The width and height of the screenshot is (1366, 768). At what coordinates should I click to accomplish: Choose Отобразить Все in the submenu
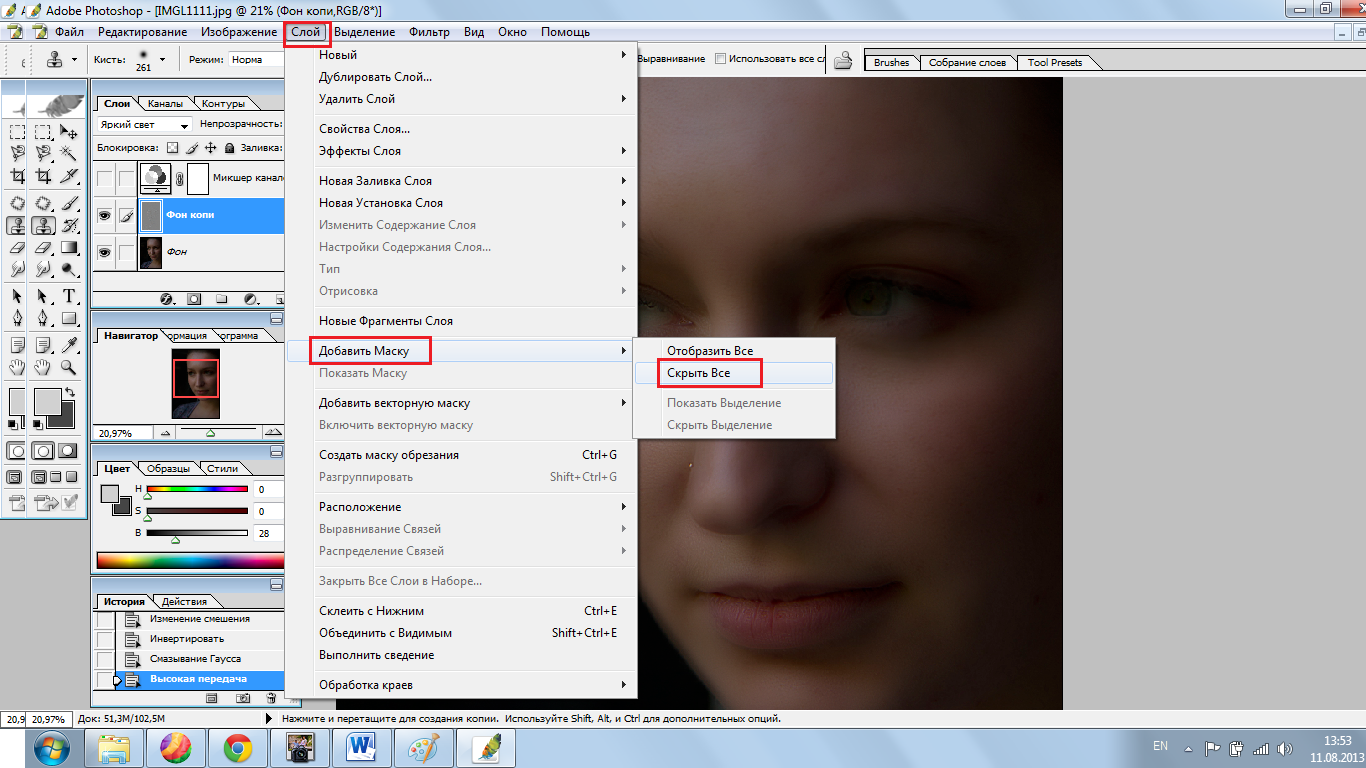734,351
